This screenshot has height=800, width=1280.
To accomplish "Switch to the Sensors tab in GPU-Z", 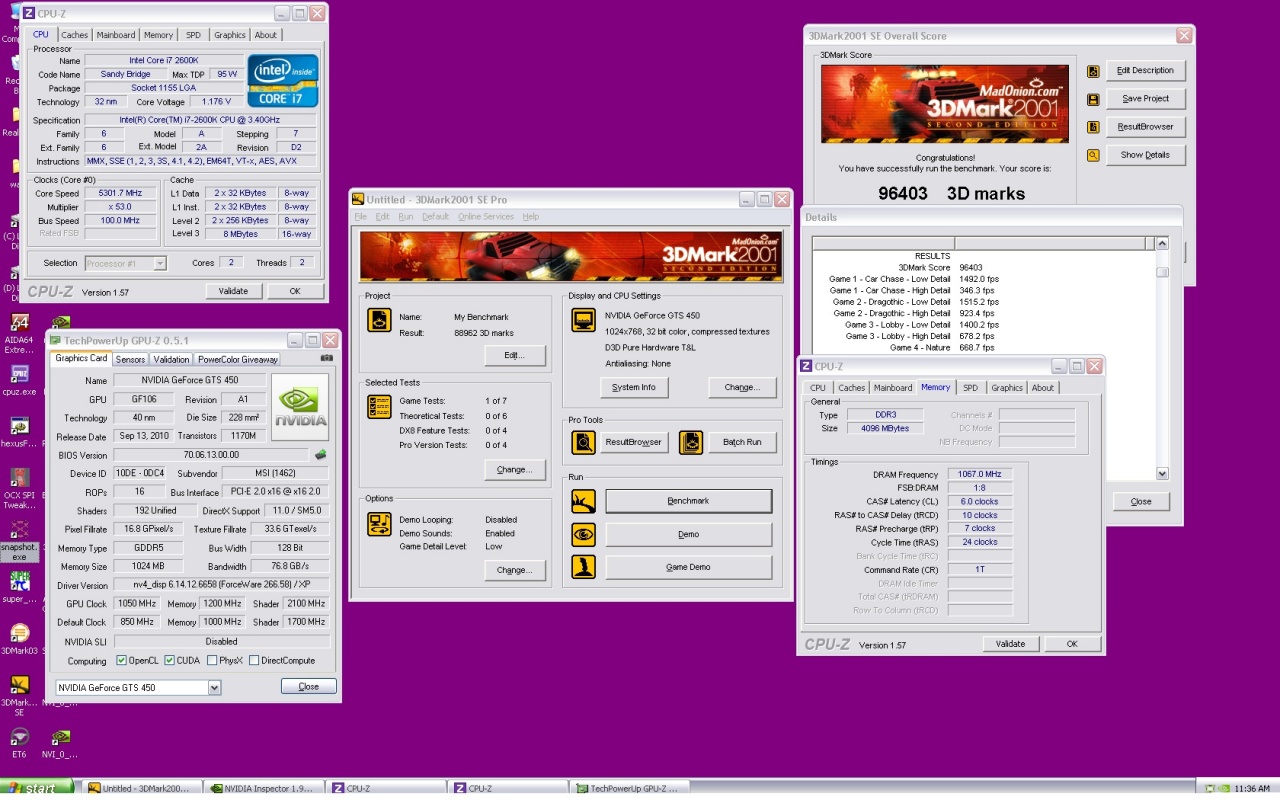I will 130,359.
